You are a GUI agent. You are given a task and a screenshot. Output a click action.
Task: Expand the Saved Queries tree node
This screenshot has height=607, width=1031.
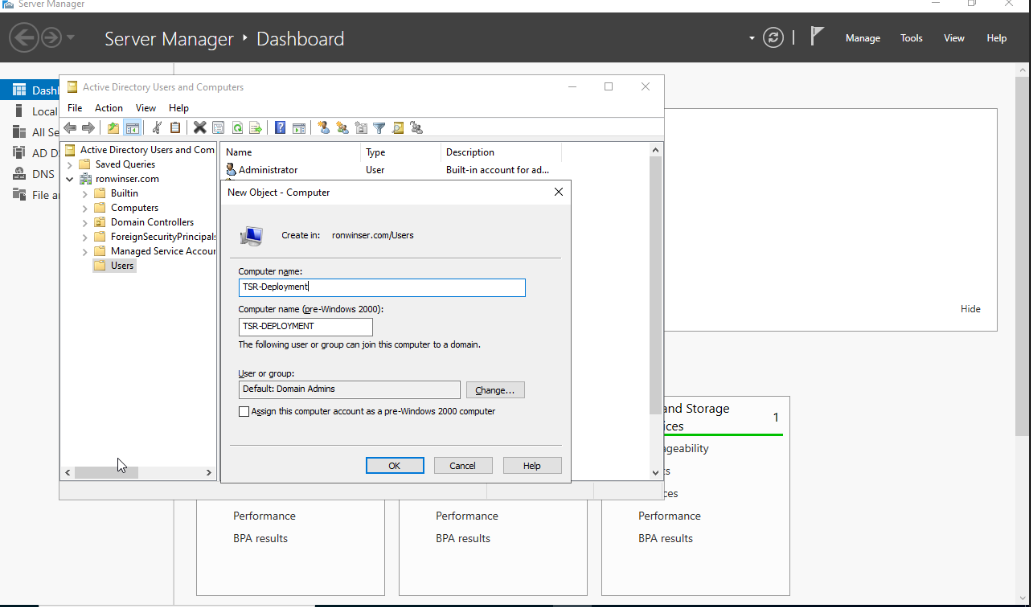(x=70, y=165)
